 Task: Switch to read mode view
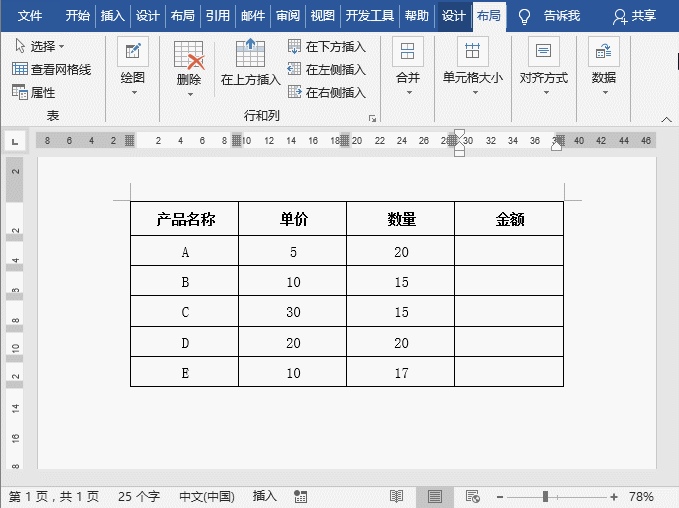tap(397, 496)
